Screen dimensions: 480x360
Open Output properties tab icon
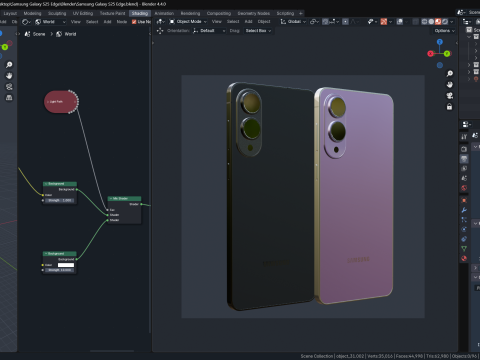point(464,159)
